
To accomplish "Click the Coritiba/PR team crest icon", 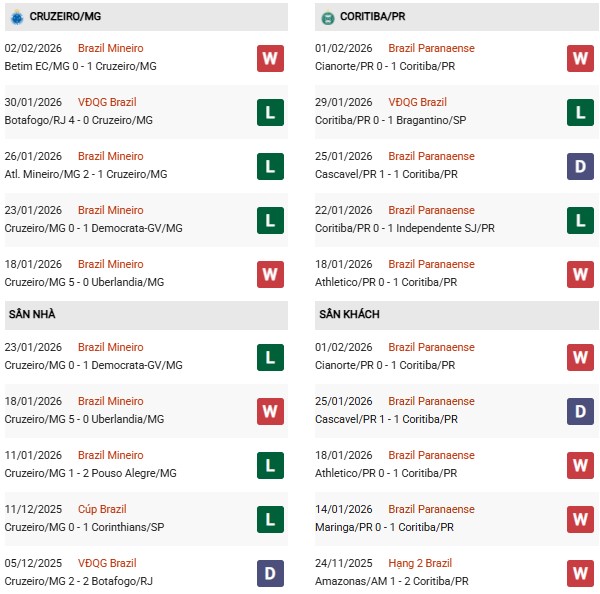I will (328, 17).
